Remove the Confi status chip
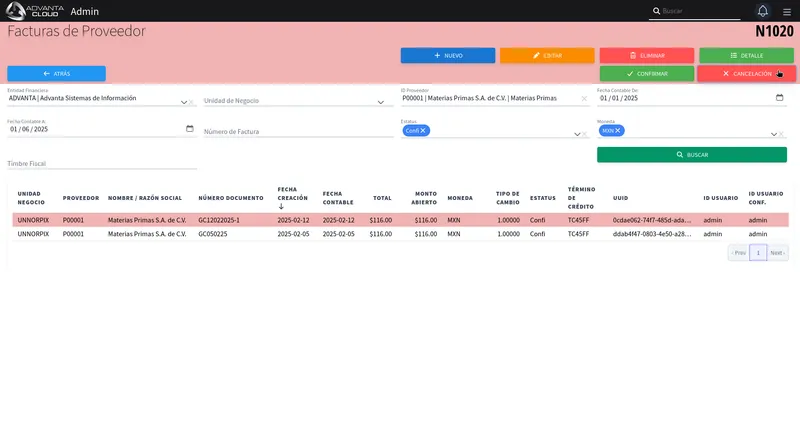The height and width of the screenshot is (422, 800). click(423, 131)
